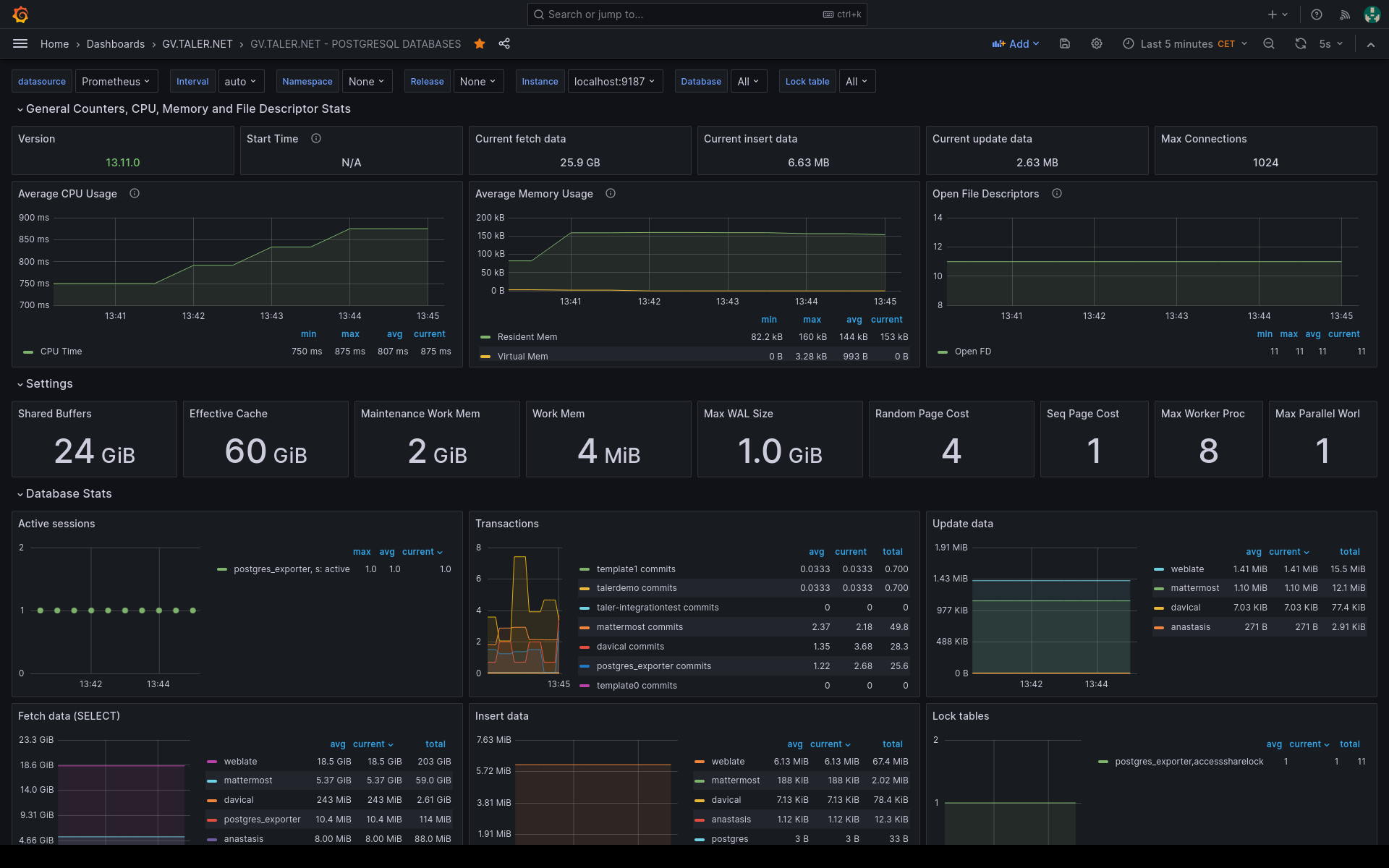
Task: Open the Max Connections panel title menu
Action: [x=1204, y=139]
